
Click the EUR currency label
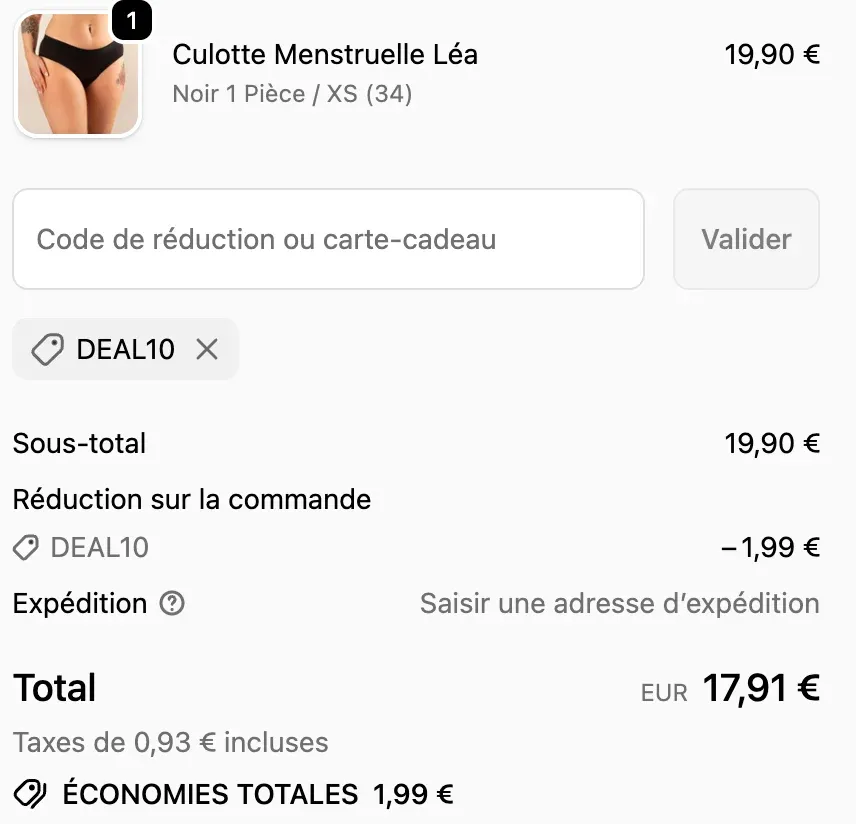pyautogui.click(x=663, y=691)
